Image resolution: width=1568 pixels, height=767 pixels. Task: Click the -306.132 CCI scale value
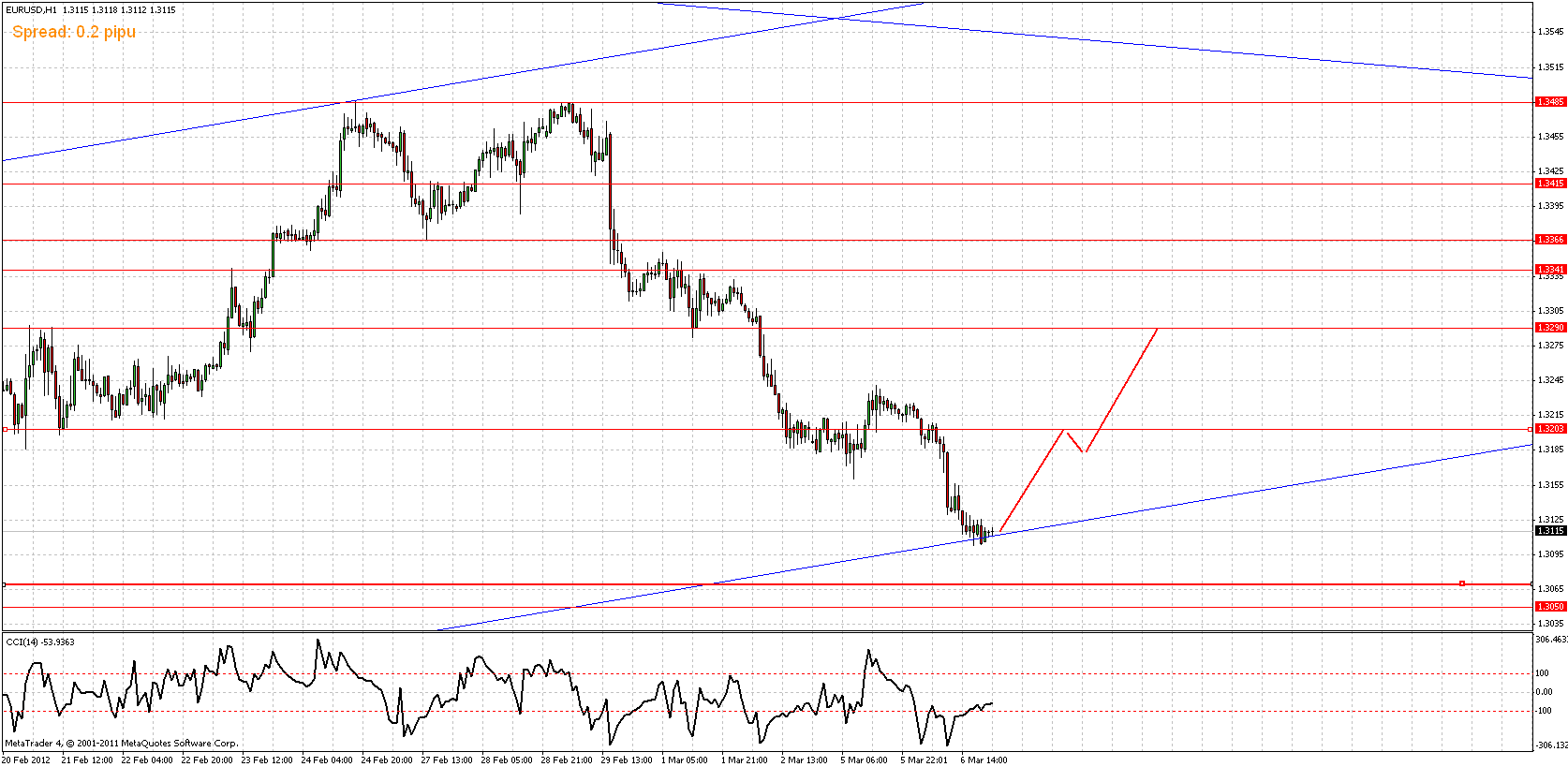click(x=1551, y=745)
